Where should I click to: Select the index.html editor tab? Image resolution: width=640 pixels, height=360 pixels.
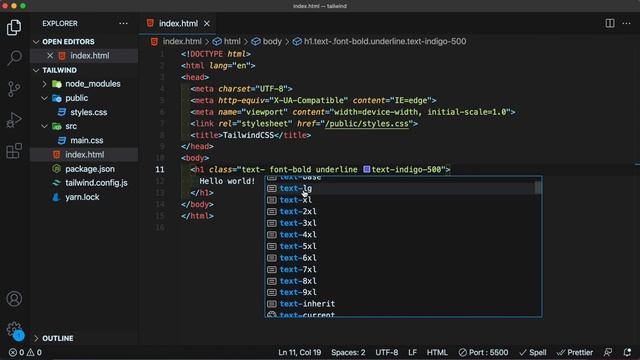click(x=178, y=24)
